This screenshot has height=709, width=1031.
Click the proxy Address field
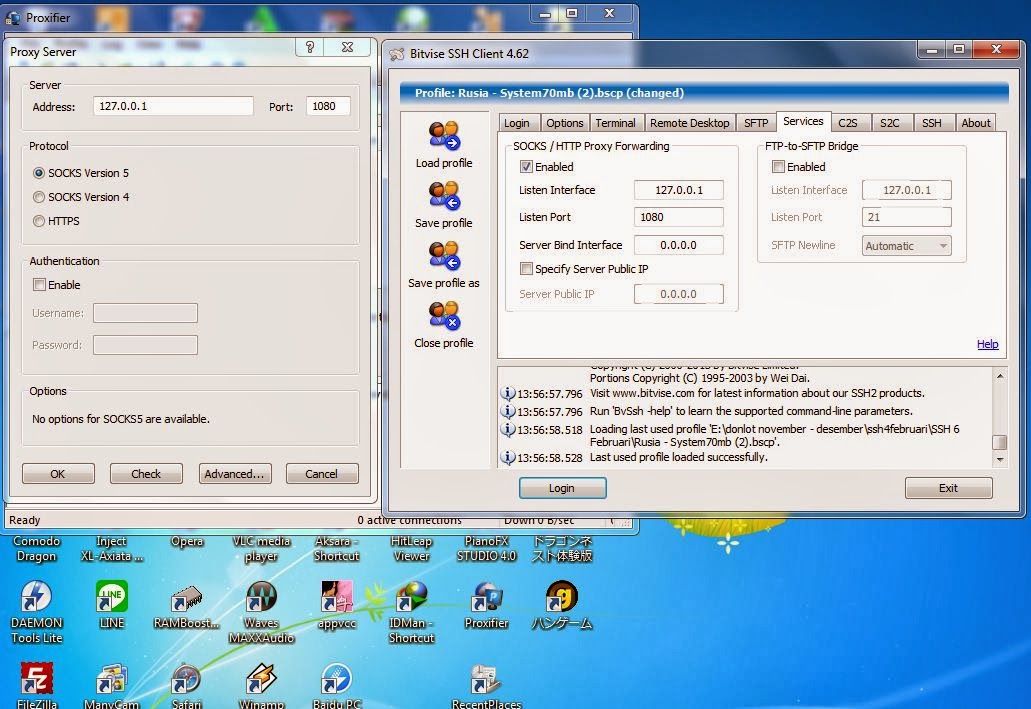point(173,106)
